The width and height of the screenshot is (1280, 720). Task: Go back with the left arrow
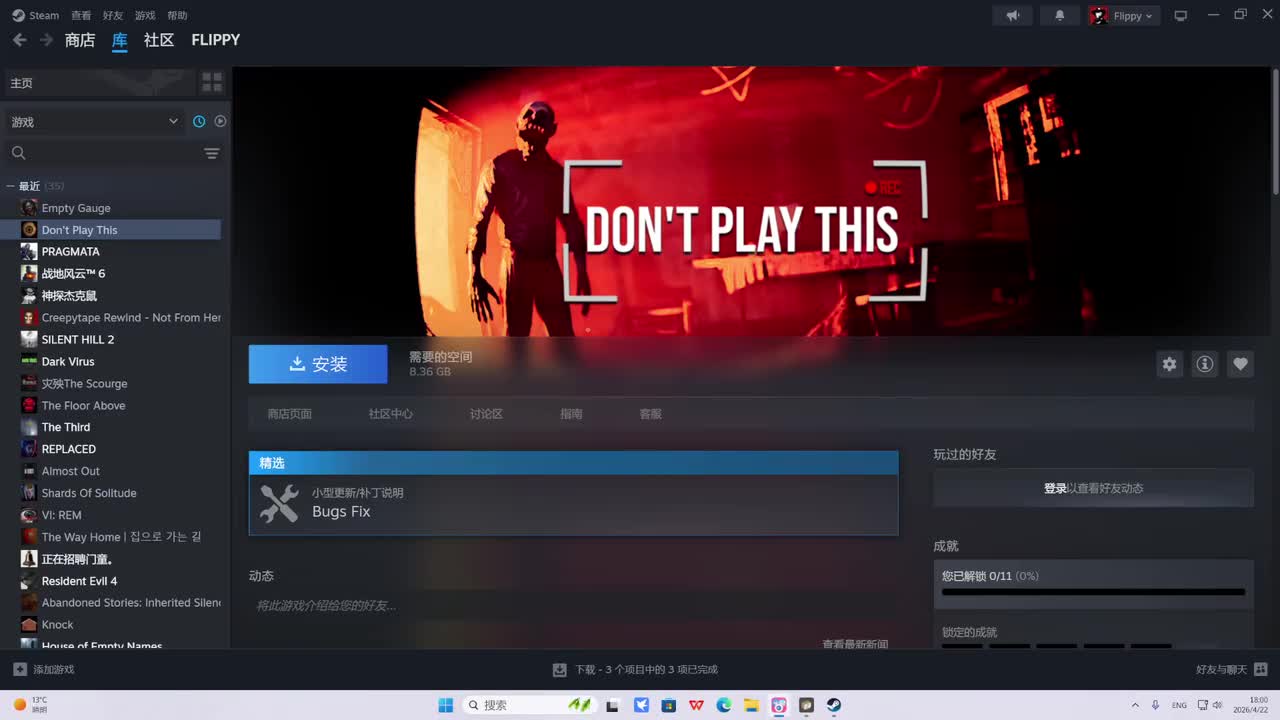[19, 40]
